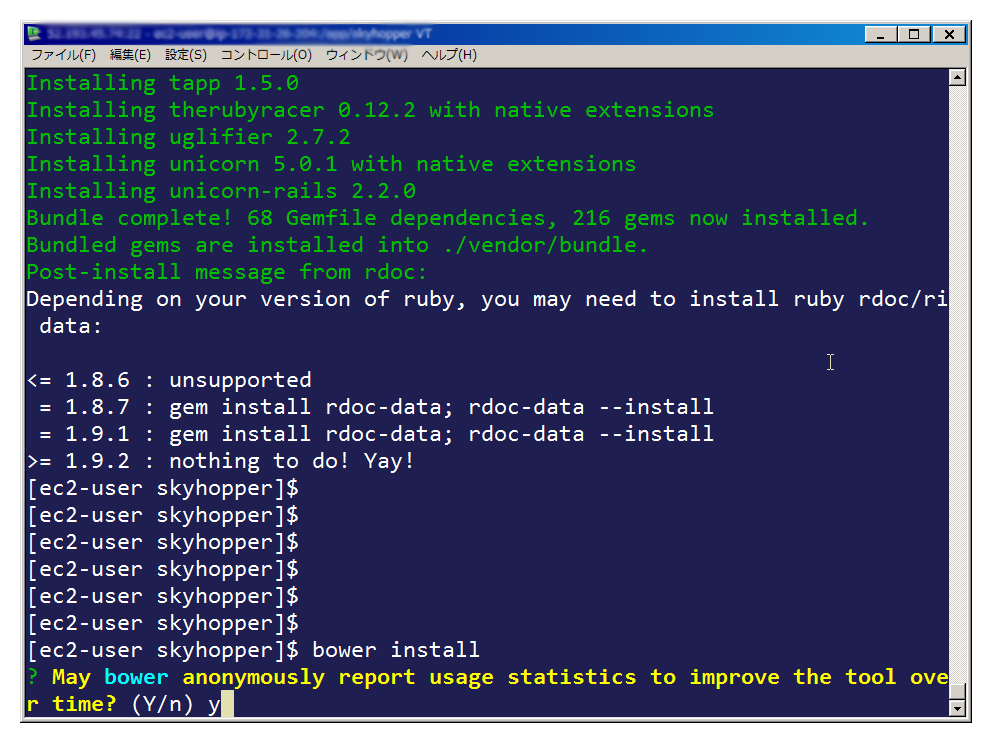Click the vertical scrollbar thumb

957,692
